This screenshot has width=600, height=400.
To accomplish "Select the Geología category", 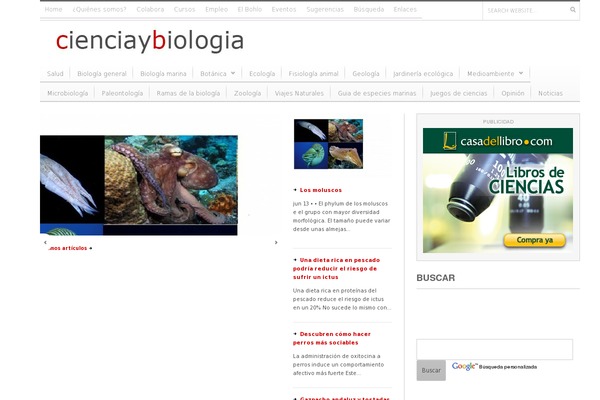I will click(366, 73).
